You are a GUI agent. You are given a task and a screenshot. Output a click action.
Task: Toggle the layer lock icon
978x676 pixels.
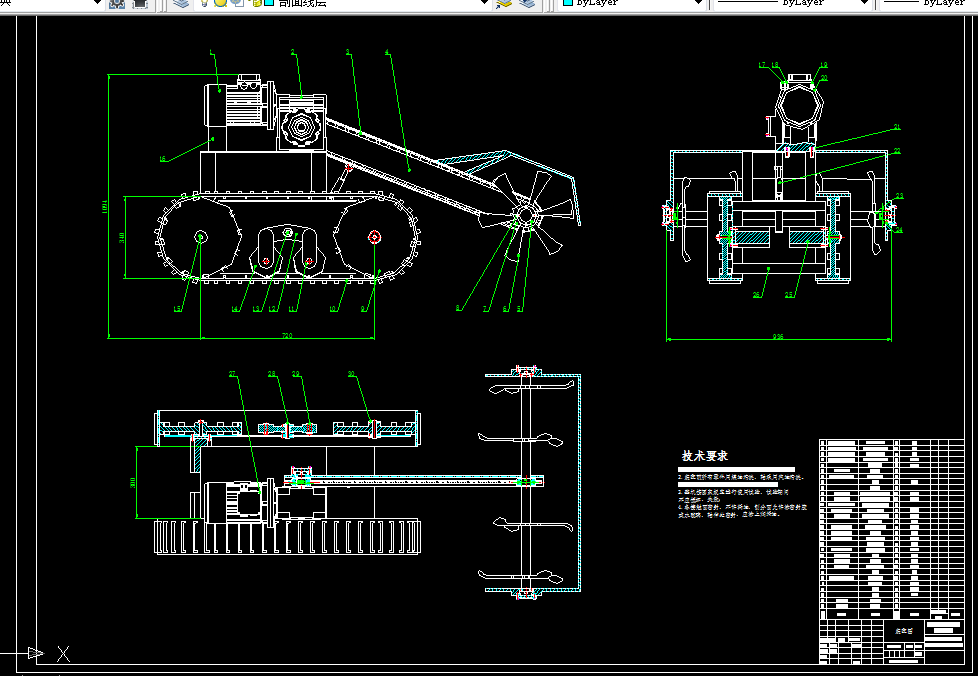256,3
